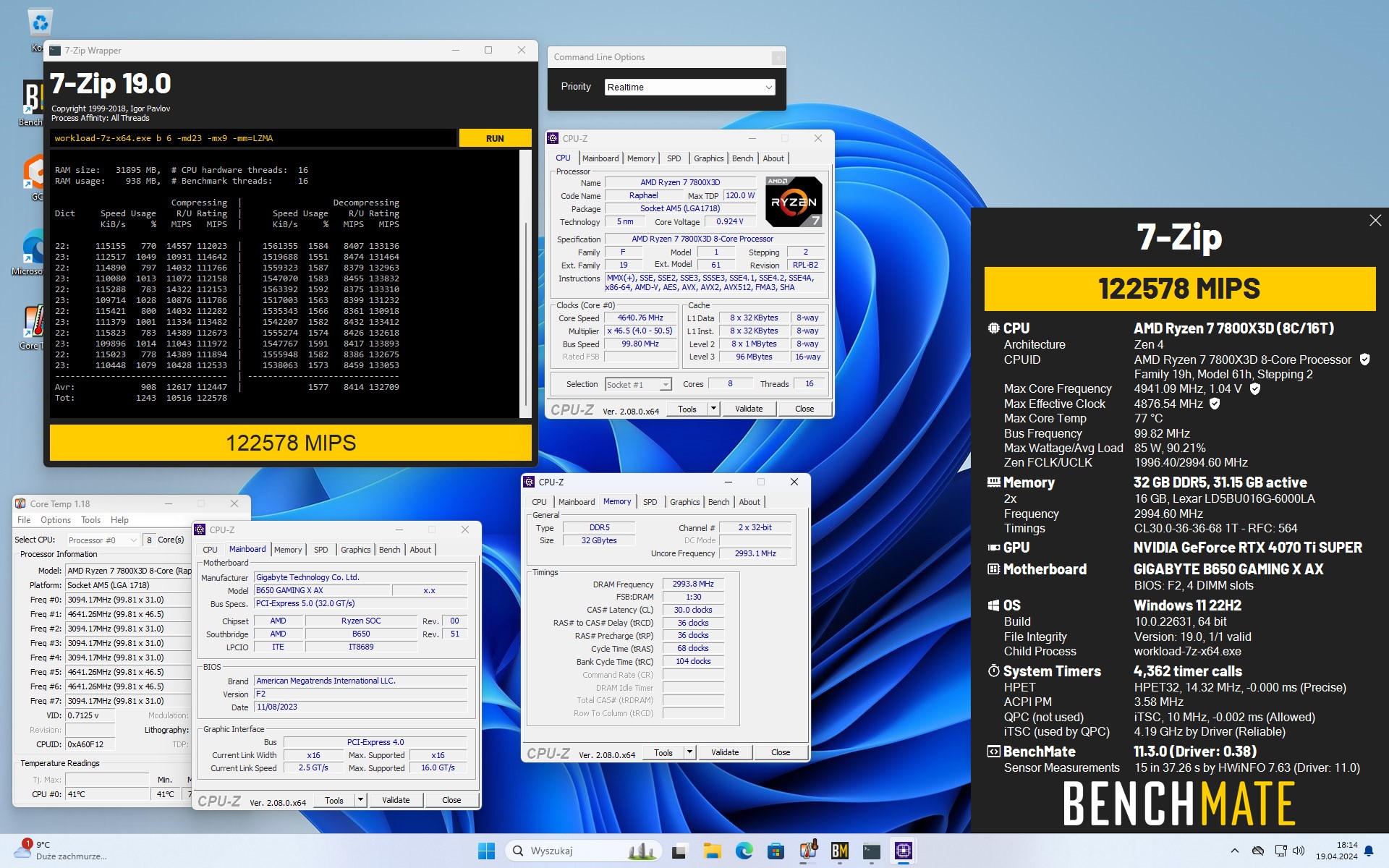Click the Ryzen 7 logo in CPU-Z
The image size is (1389, 868).
pyautogui.click(x=794, y=202)
